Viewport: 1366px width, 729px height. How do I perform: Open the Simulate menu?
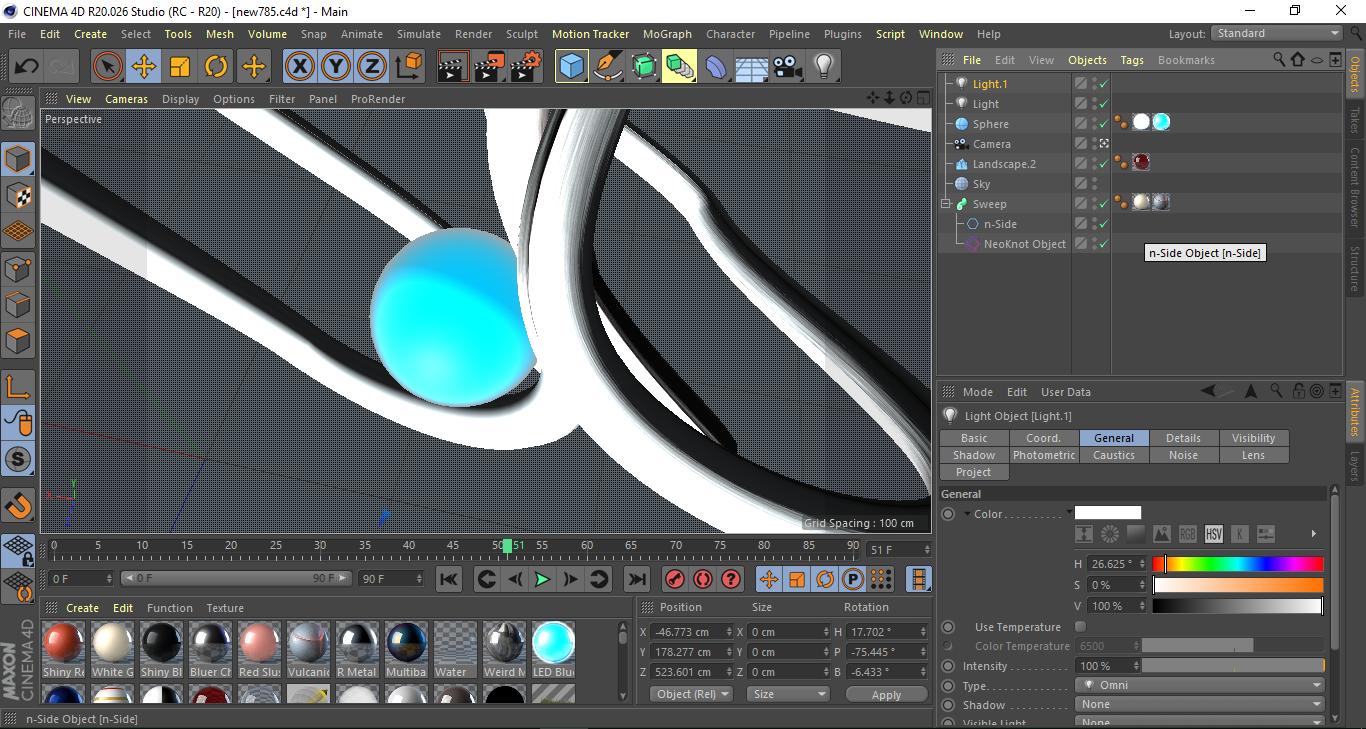[418, 34]
